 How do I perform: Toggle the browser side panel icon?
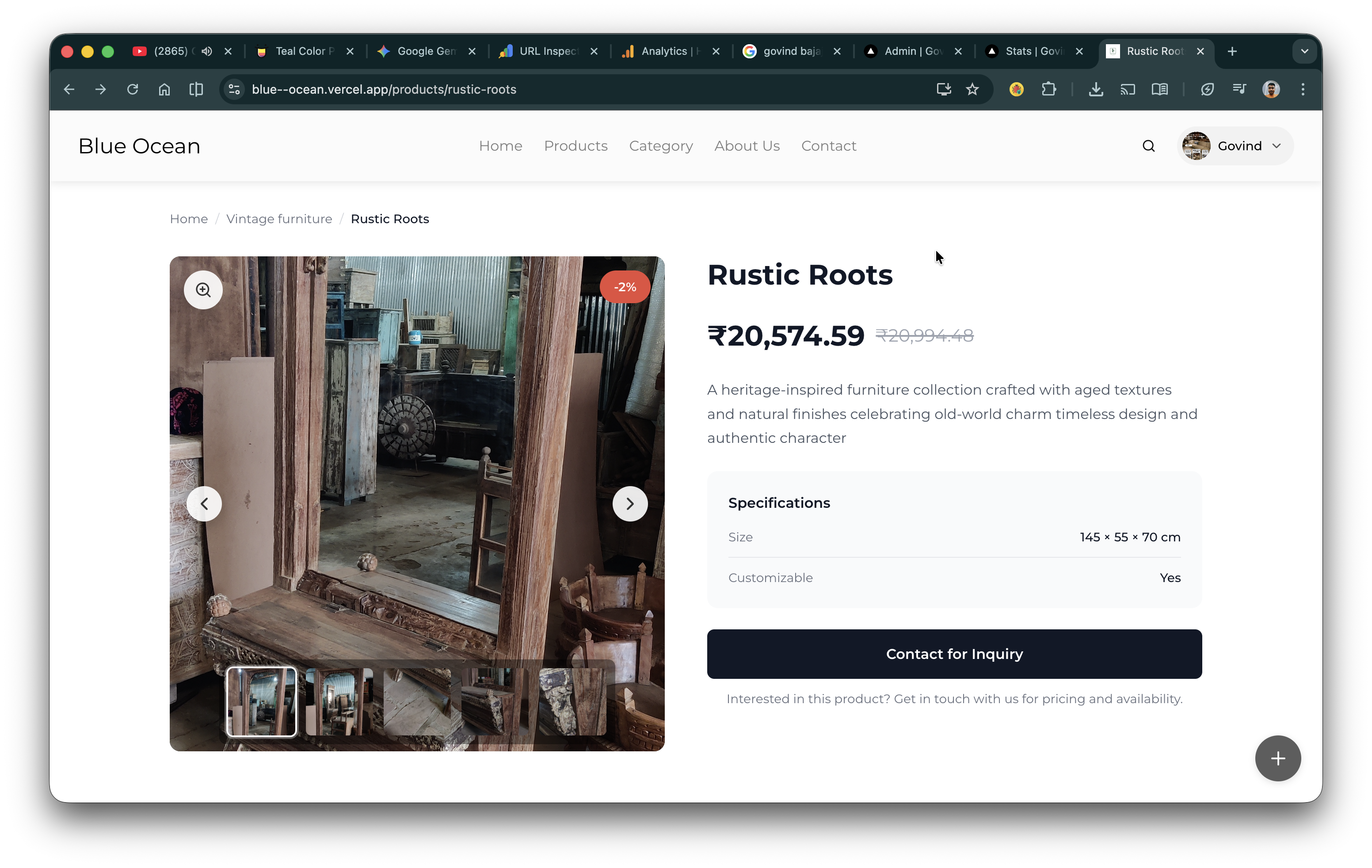pyautogui.click(x=195, y=89)
